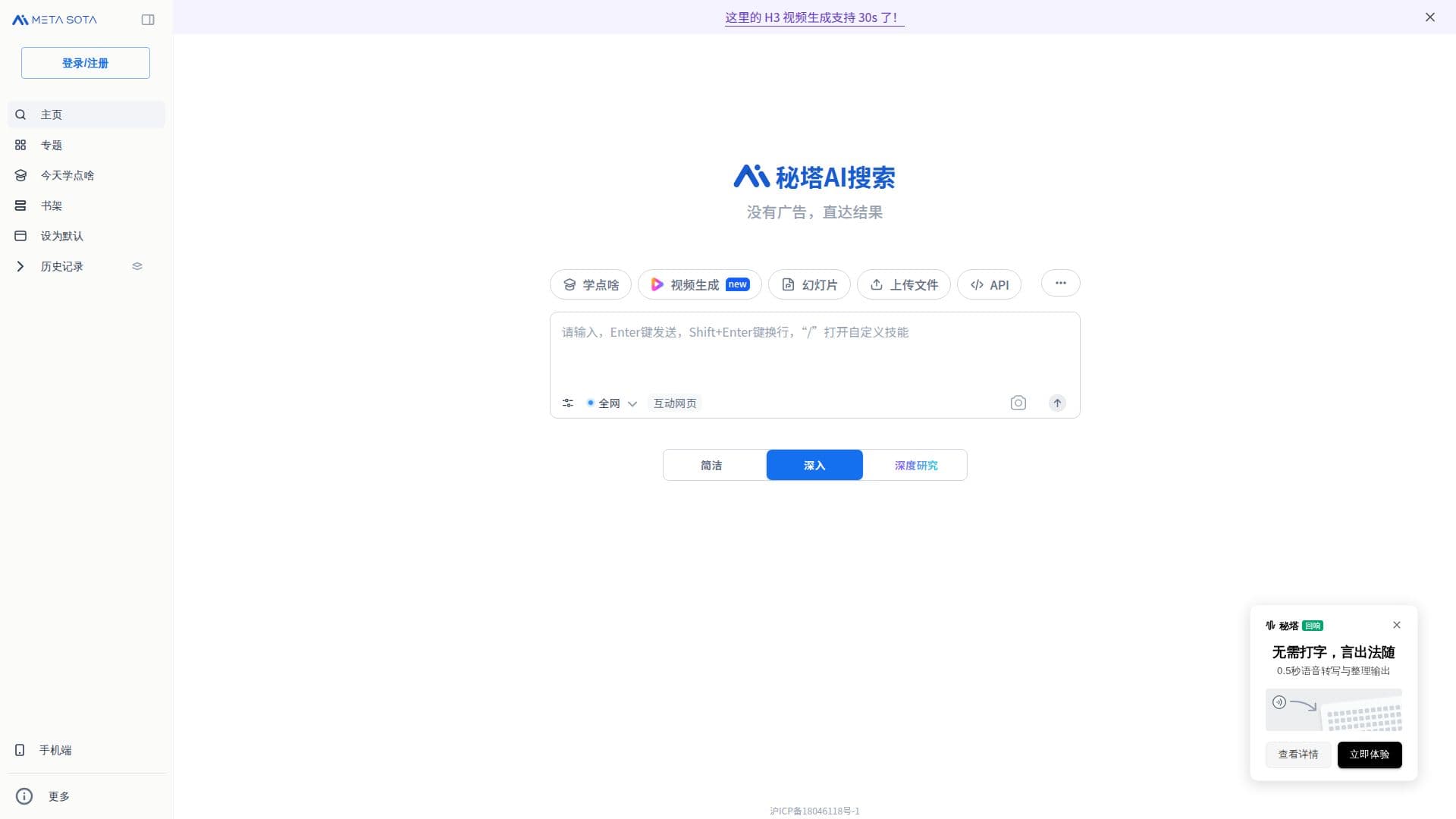This screenshot has width=1456, height=819.
Task: Collapse the sidebar panel icon
Action: pos(148,20)
